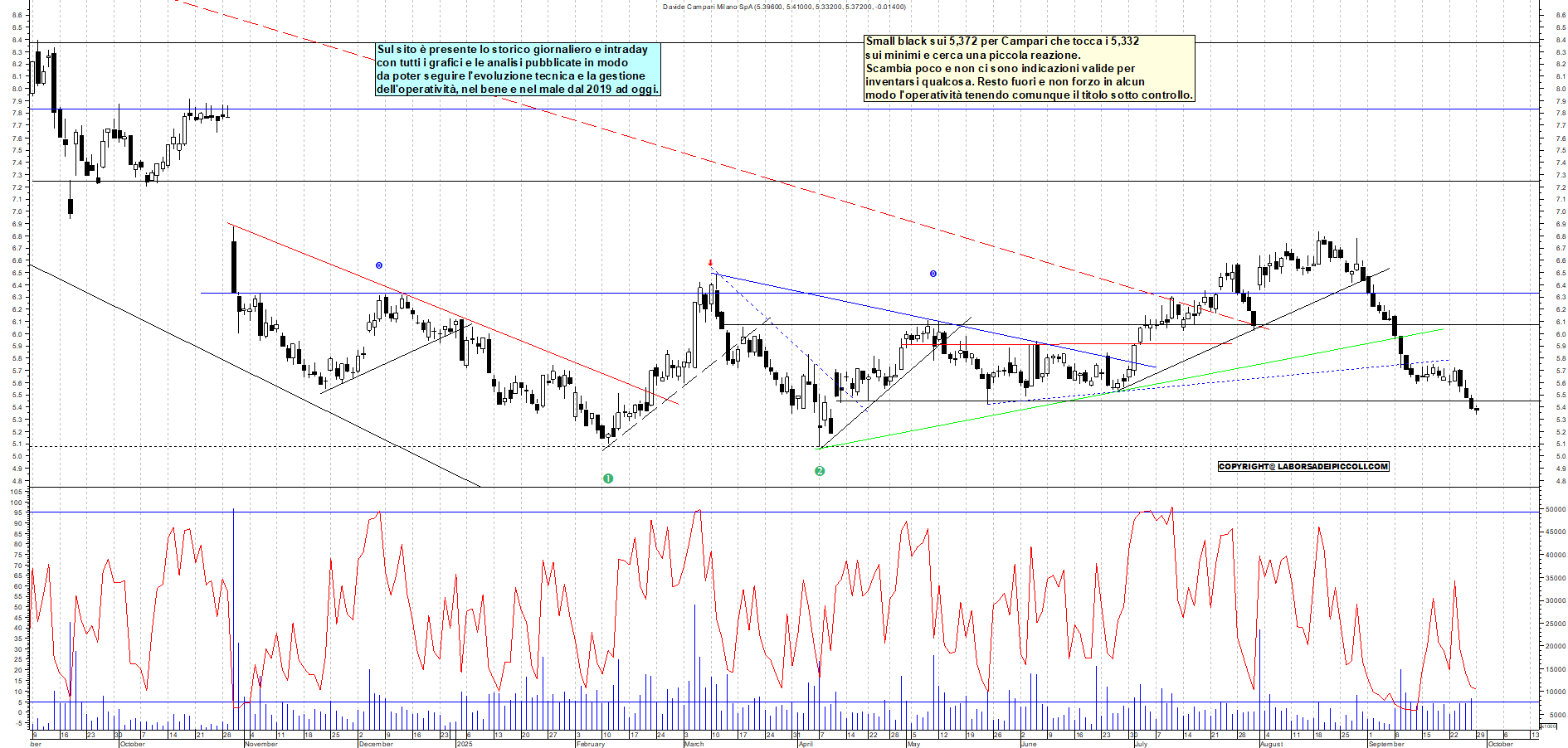This screenshot has height=748, width=1568.
Task: Select the red down arrow above March peak
Action: (x=710, y=264)
